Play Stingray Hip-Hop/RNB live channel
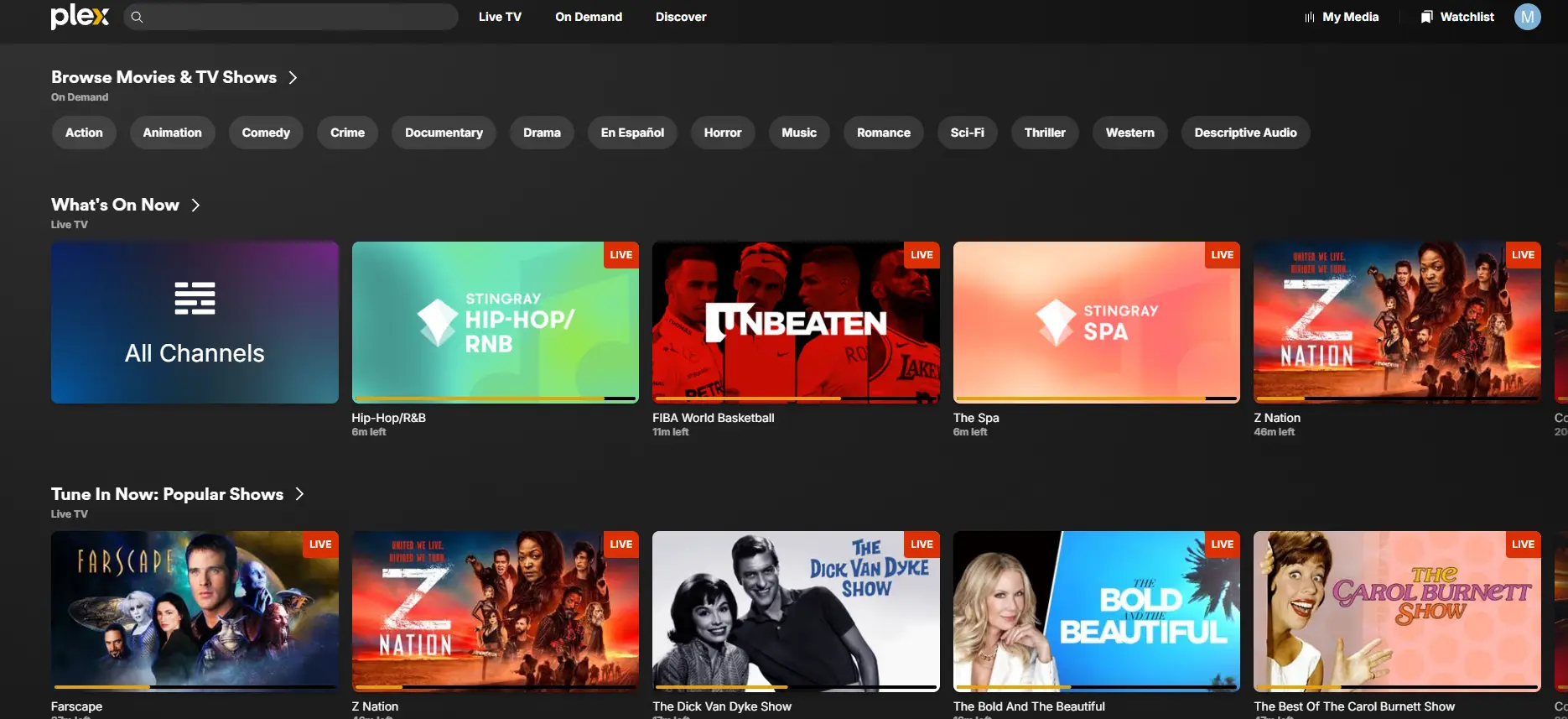This screenshot has width=1568, height=719. click(496, 322)
